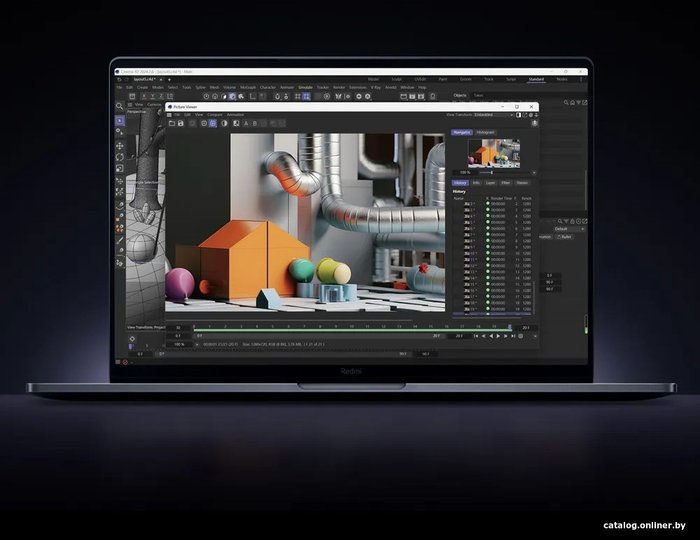Click the Bullet button in Attributes panel
This screenshot has width=700, height=540.
(x=564, y=237)
